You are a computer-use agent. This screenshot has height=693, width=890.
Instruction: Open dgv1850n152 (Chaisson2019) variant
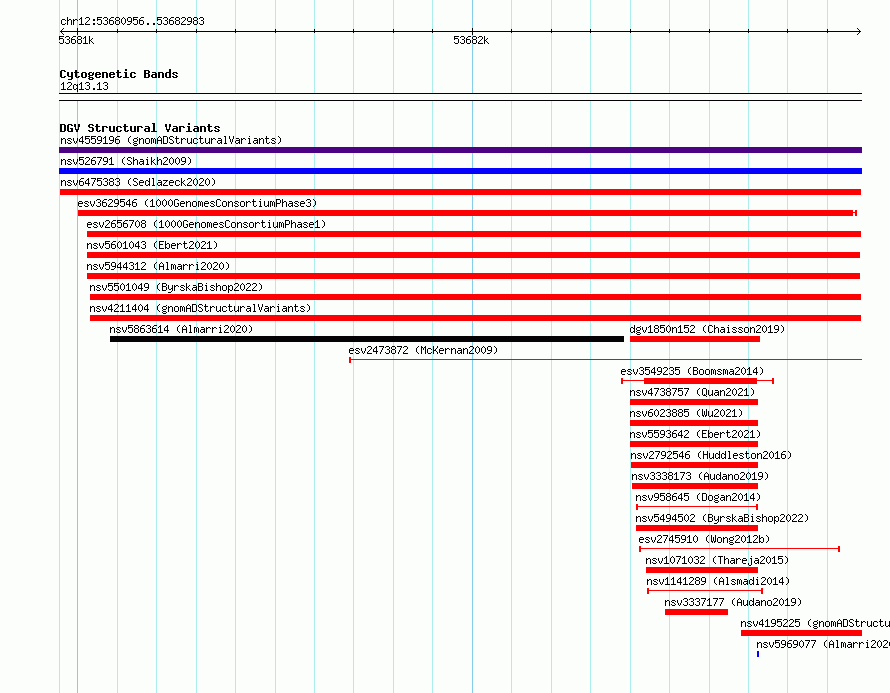(x=707, y=329)
